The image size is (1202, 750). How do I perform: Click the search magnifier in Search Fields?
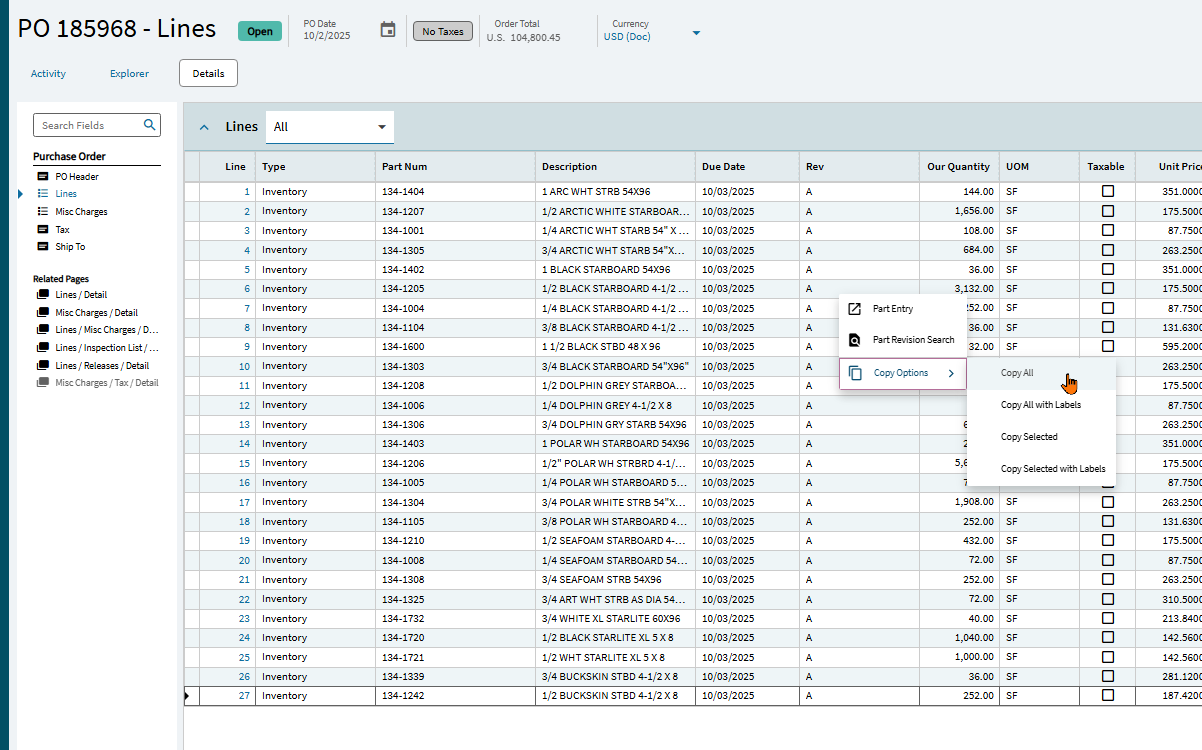tap(149, 125)
